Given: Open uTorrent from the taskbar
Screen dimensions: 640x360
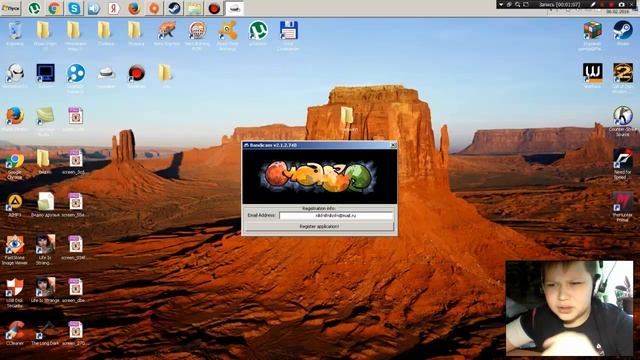Looking at the screenshot, I should tap(34, 8).
